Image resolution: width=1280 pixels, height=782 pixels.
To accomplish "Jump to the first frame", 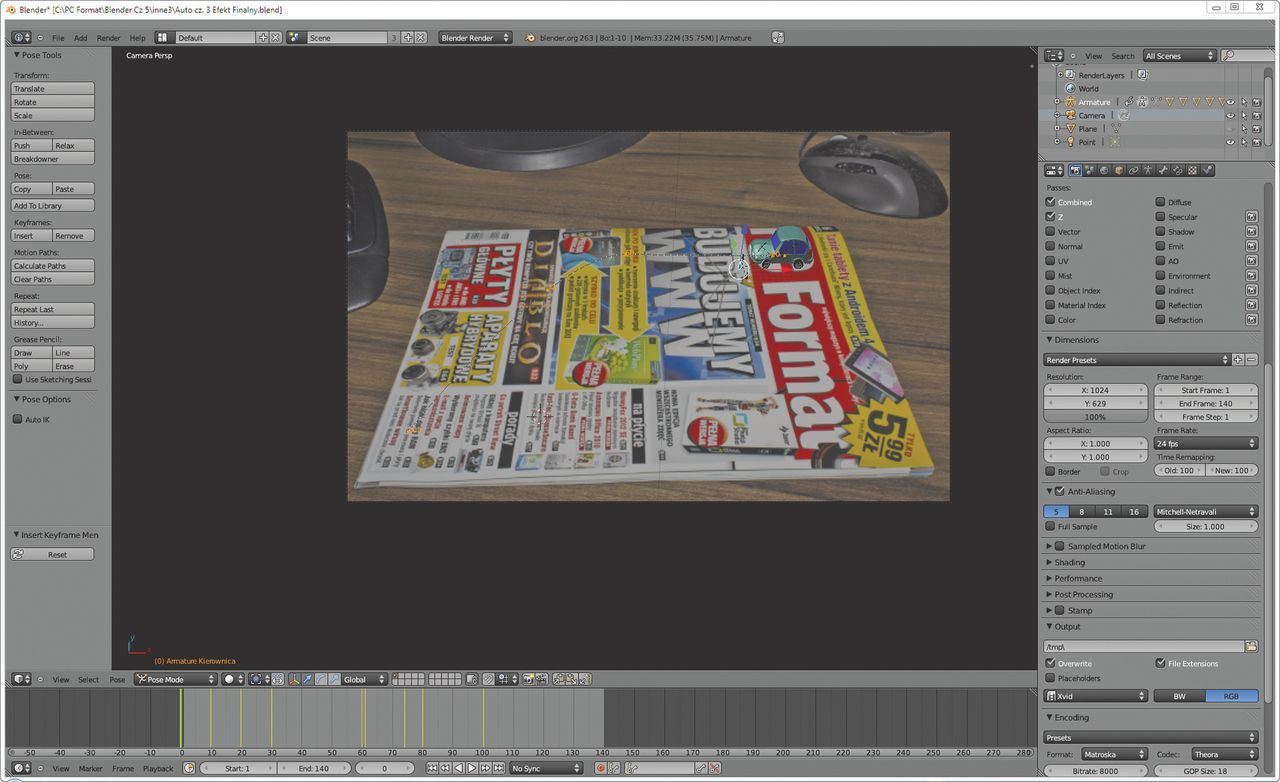I will pyautogui.click(x=432, y=768).
